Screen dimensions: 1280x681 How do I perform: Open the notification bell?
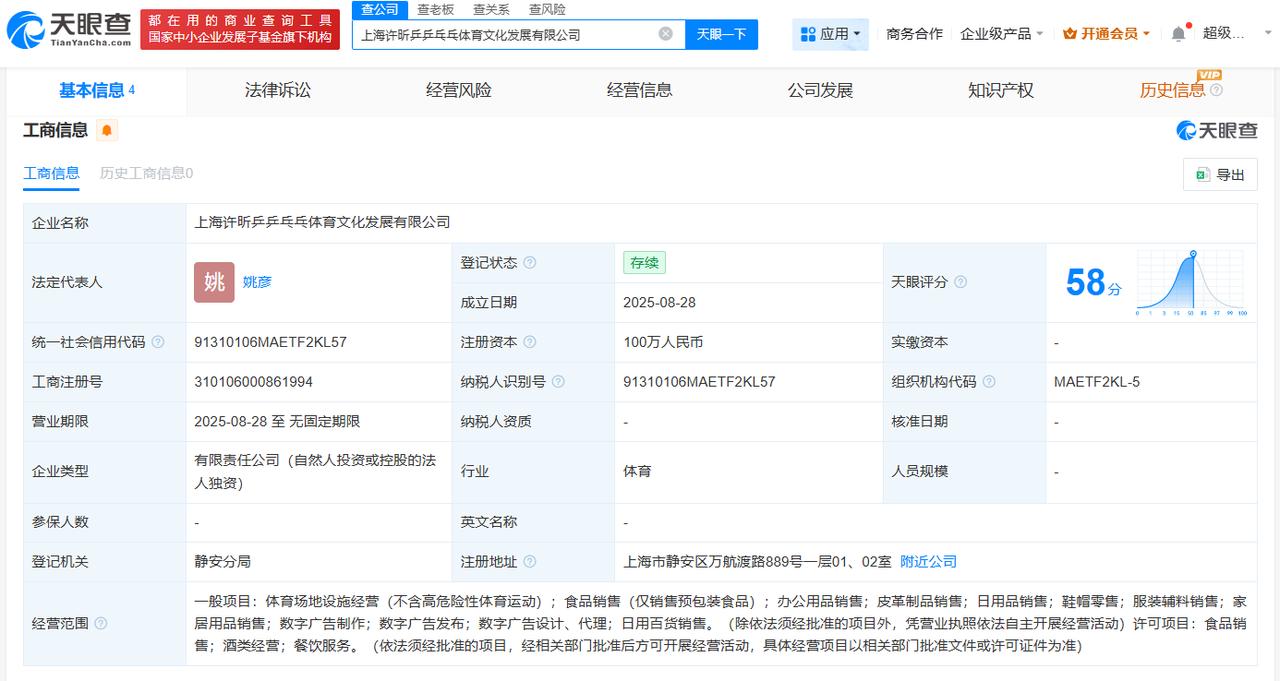(1178, 34)
